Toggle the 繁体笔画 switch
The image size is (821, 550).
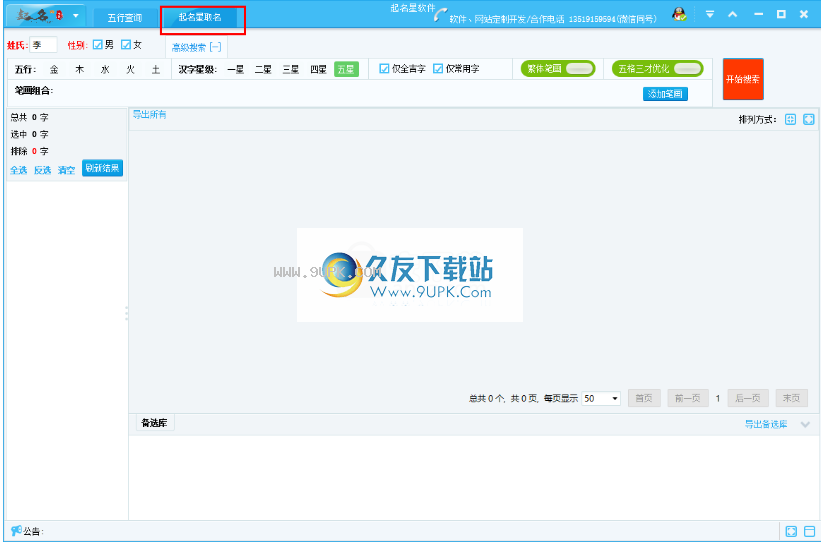pos(558,69)
